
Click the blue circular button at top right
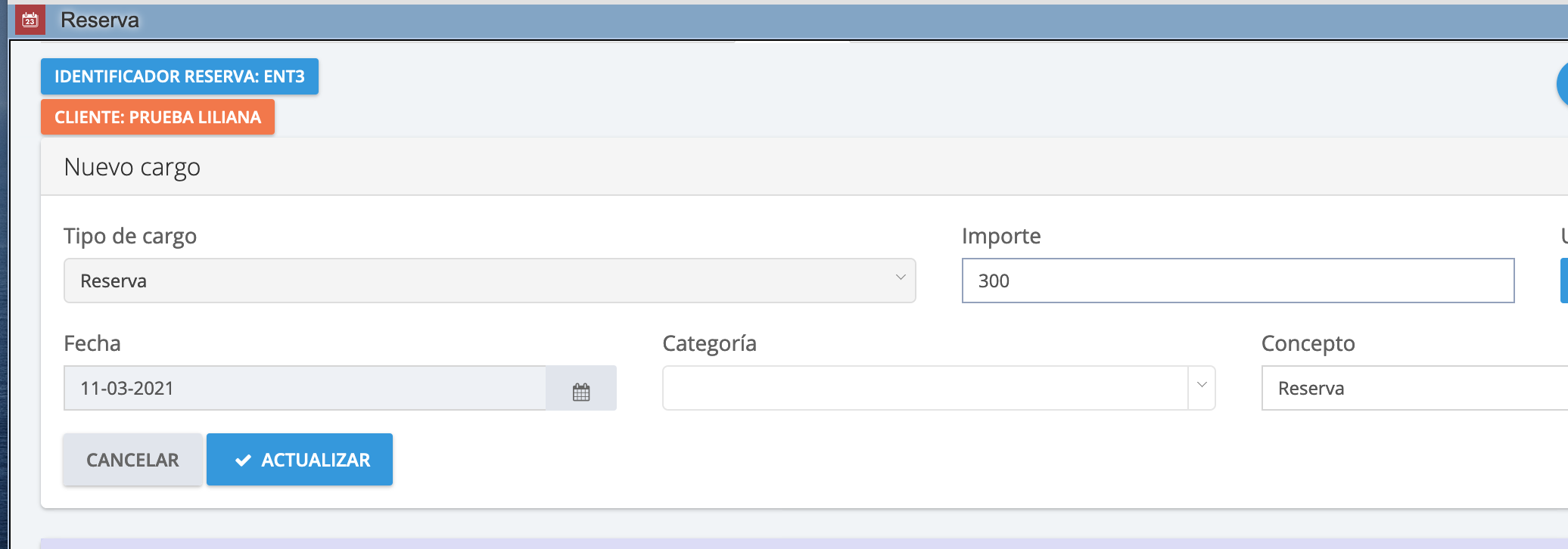(1562, 84)
